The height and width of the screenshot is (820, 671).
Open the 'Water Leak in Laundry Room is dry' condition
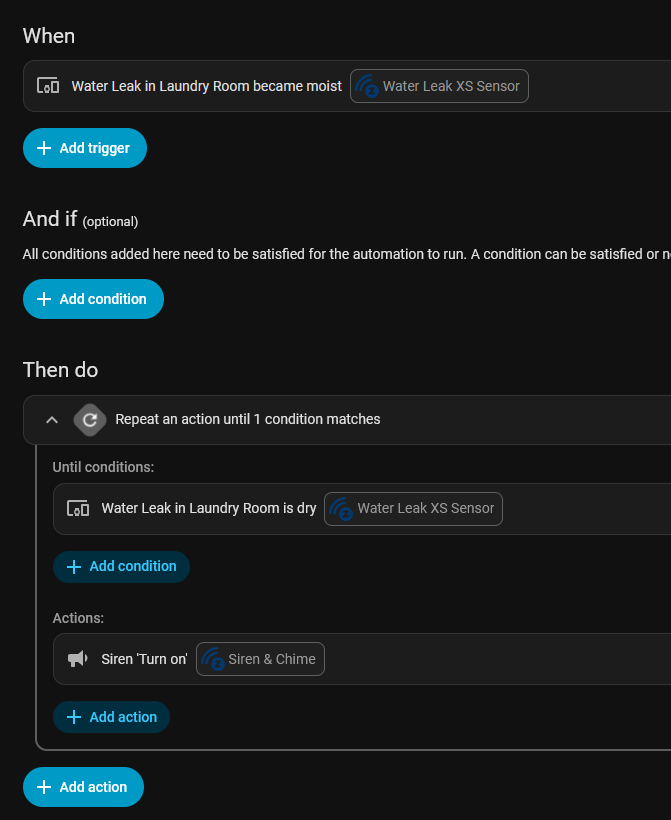[209, 508]
